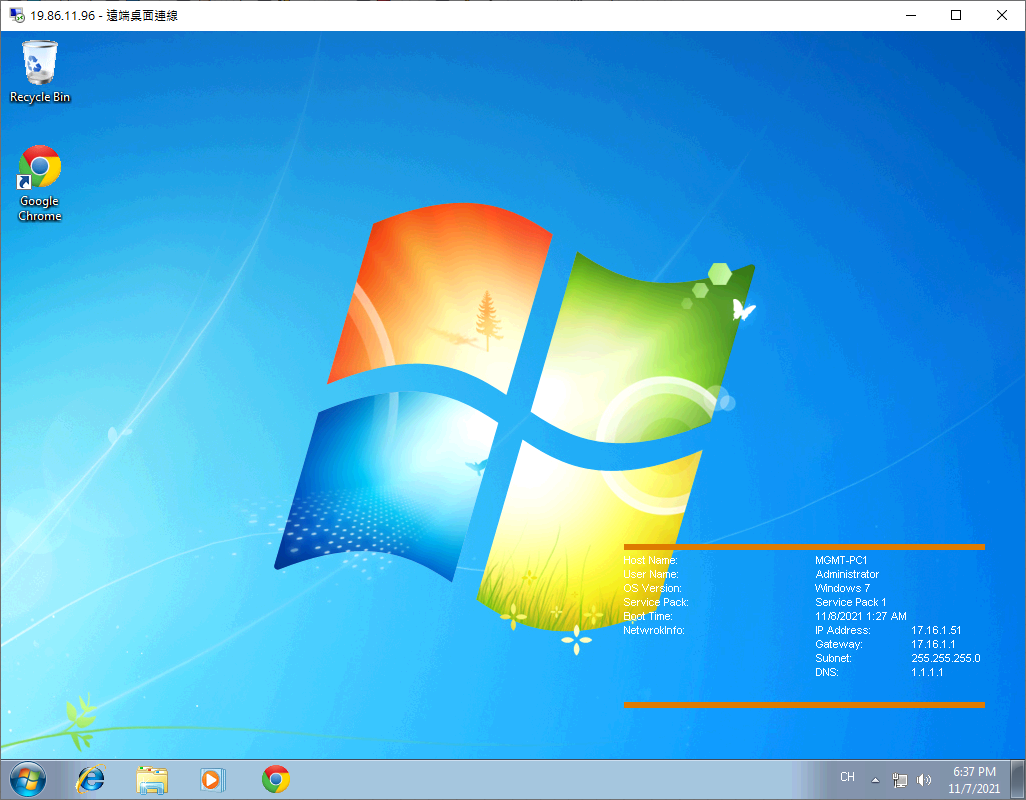Screen dimensions: 1026x800
Task: Open the volume speaker icon in the tray
Action: pyautogui.click(x=923, y=780)
